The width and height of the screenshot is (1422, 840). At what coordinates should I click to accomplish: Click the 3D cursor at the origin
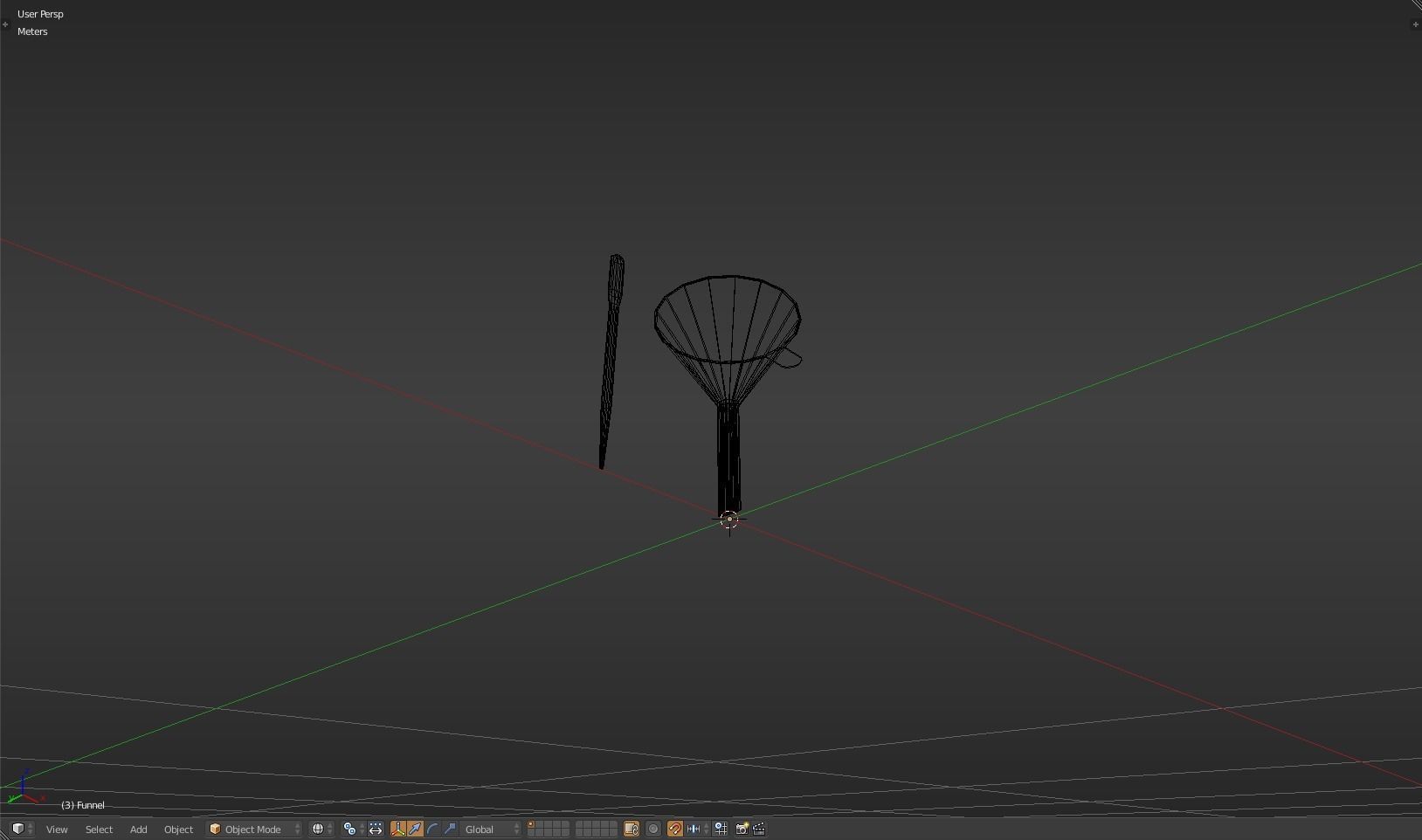[x=729, y=520]
